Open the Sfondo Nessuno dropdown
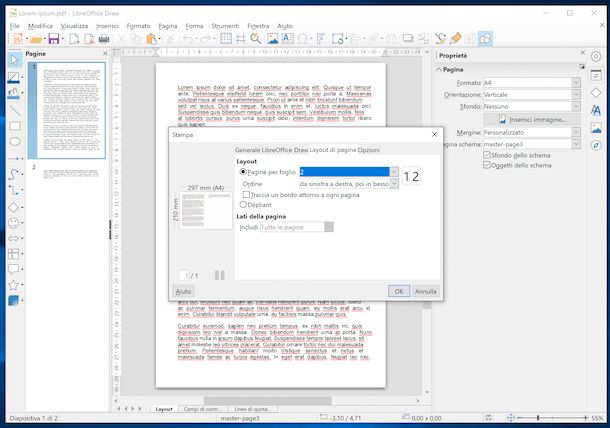This screenshot has width=610, height=428. coord(576,106)
